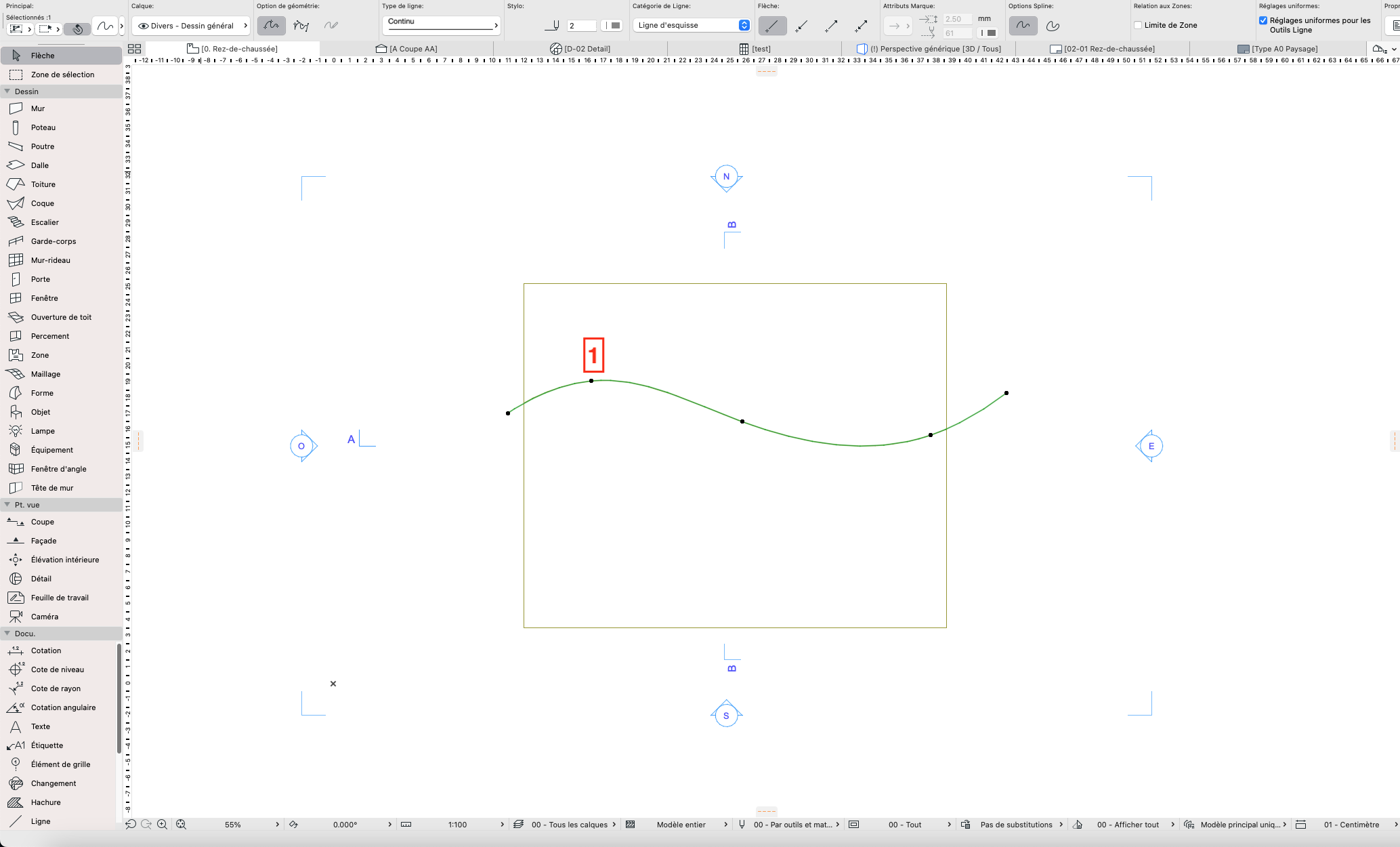Screen dimensions: 1400x847
Task: Open the tab overview grid icon
Action: click(x=134, y=49)
